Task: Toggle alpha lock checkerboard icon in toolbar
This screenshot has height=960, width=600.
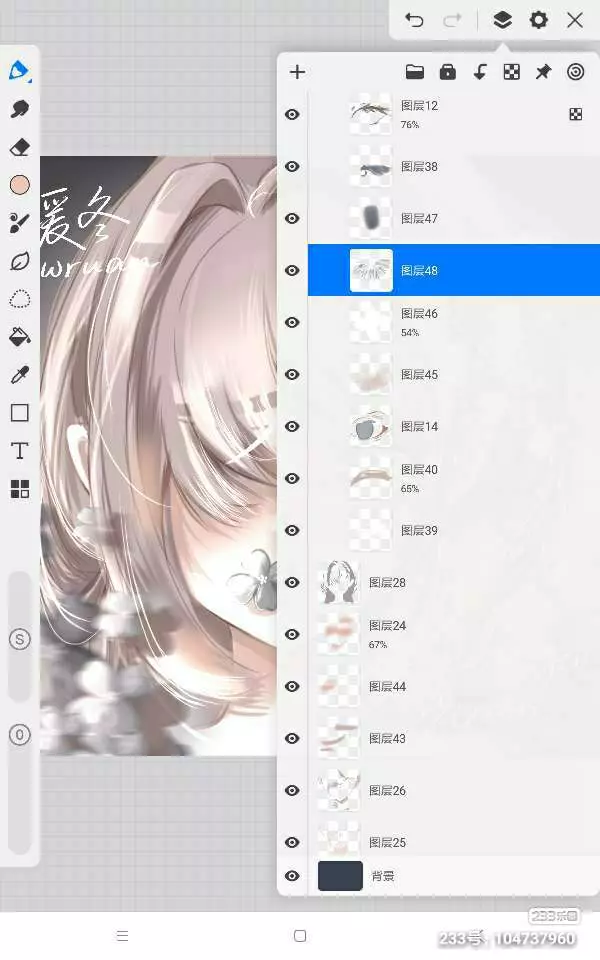Action: point(512,72)
